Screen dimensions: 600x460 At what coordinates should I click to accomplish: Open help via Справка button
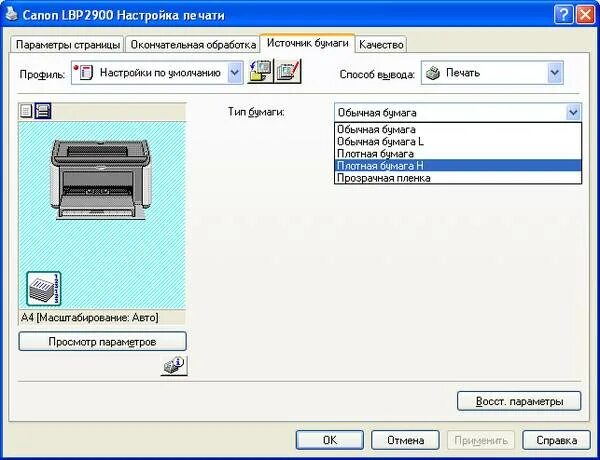(556, 440)
